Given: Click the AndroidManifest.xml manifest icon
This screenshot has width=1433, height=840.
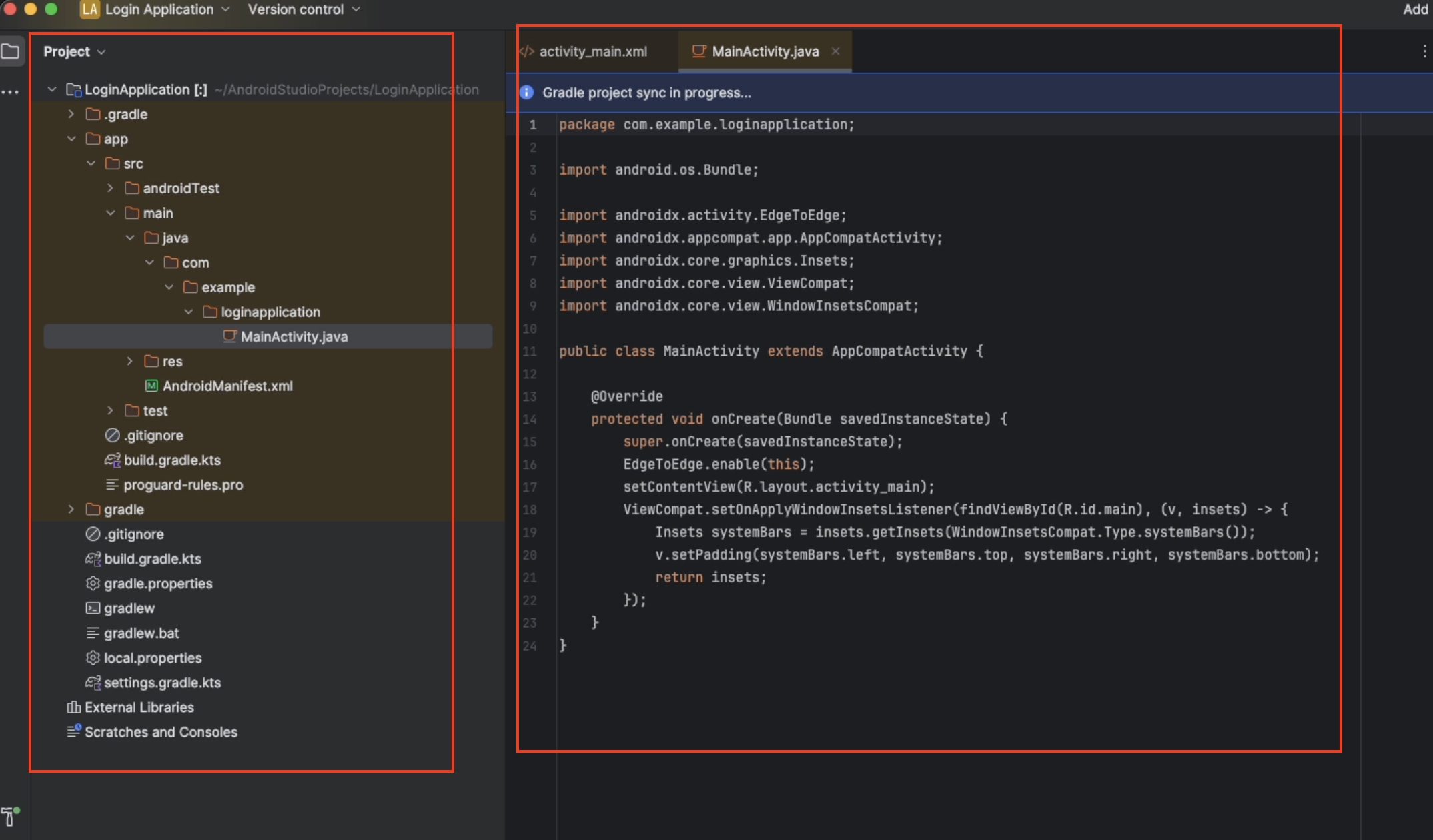Looking at the screenshot, I should click(x=151, y=386).
